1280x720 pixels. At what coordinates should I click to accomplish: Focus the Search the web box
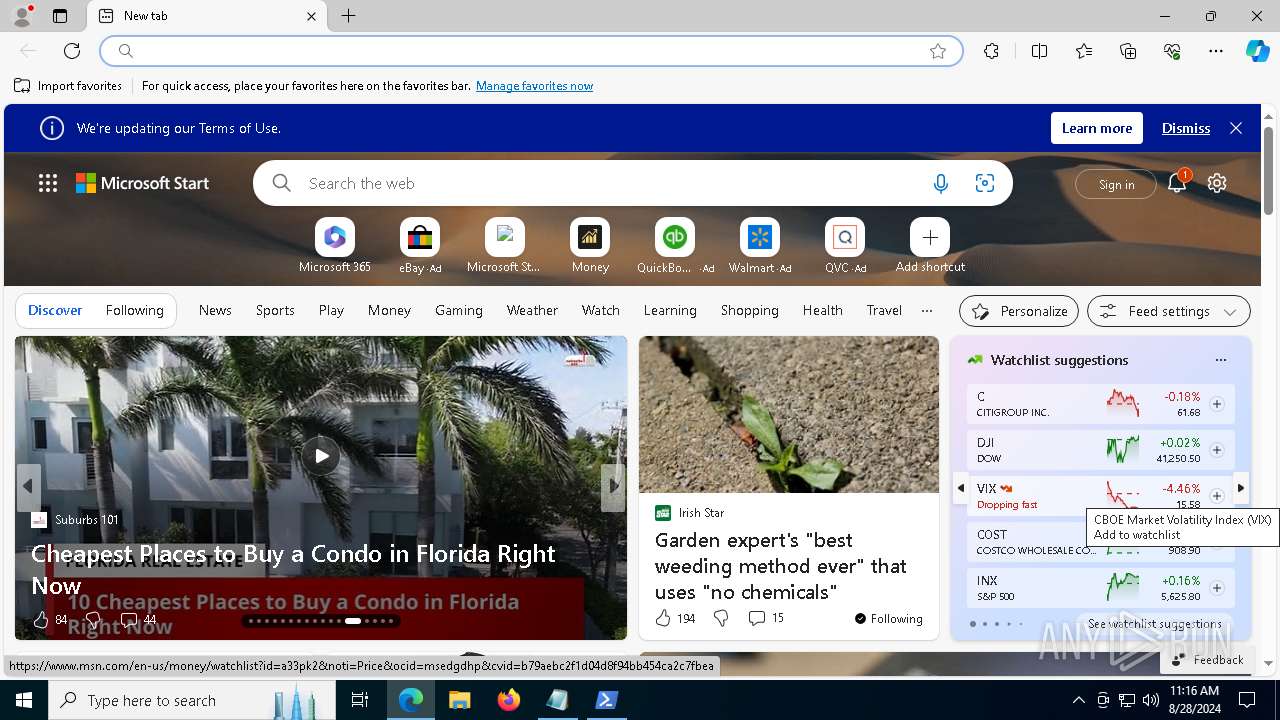(x=610, y=183)
